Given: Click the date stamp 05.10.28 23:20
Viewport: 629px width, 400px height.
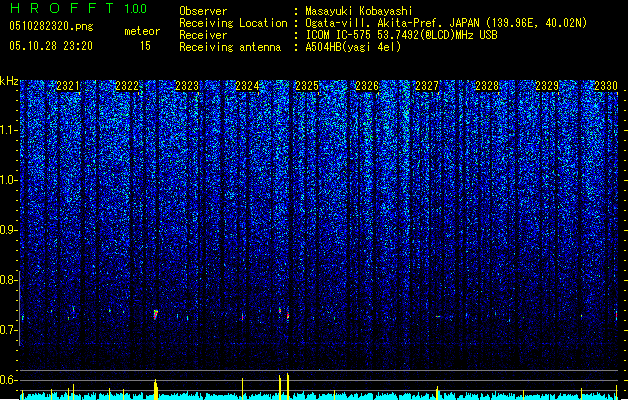Looking at the screenshot, I should point(51,46).
